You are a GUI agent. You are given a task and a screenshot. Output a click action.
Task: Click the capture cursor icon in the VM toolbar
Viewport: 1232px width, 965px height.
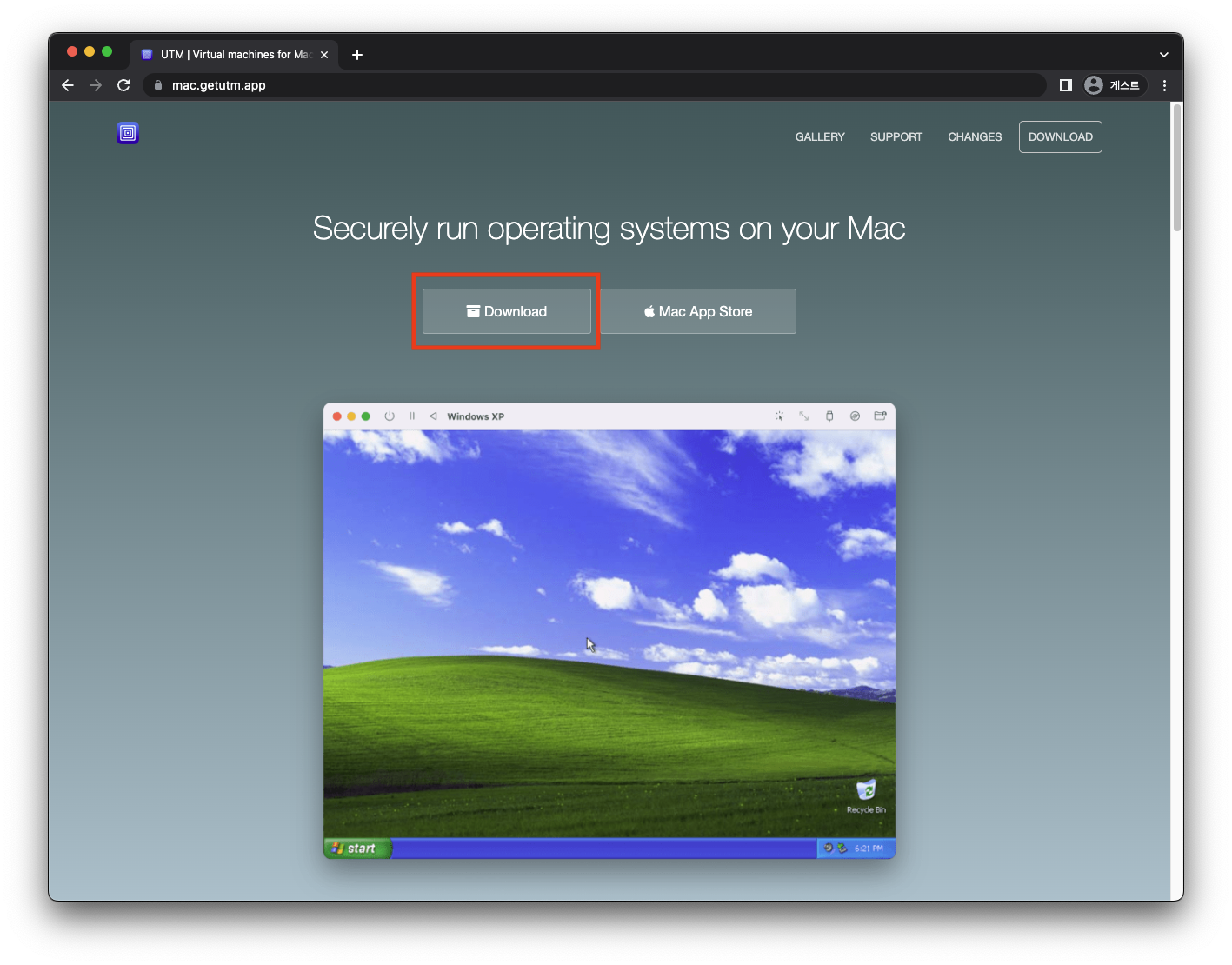click(x=780, y=416)
